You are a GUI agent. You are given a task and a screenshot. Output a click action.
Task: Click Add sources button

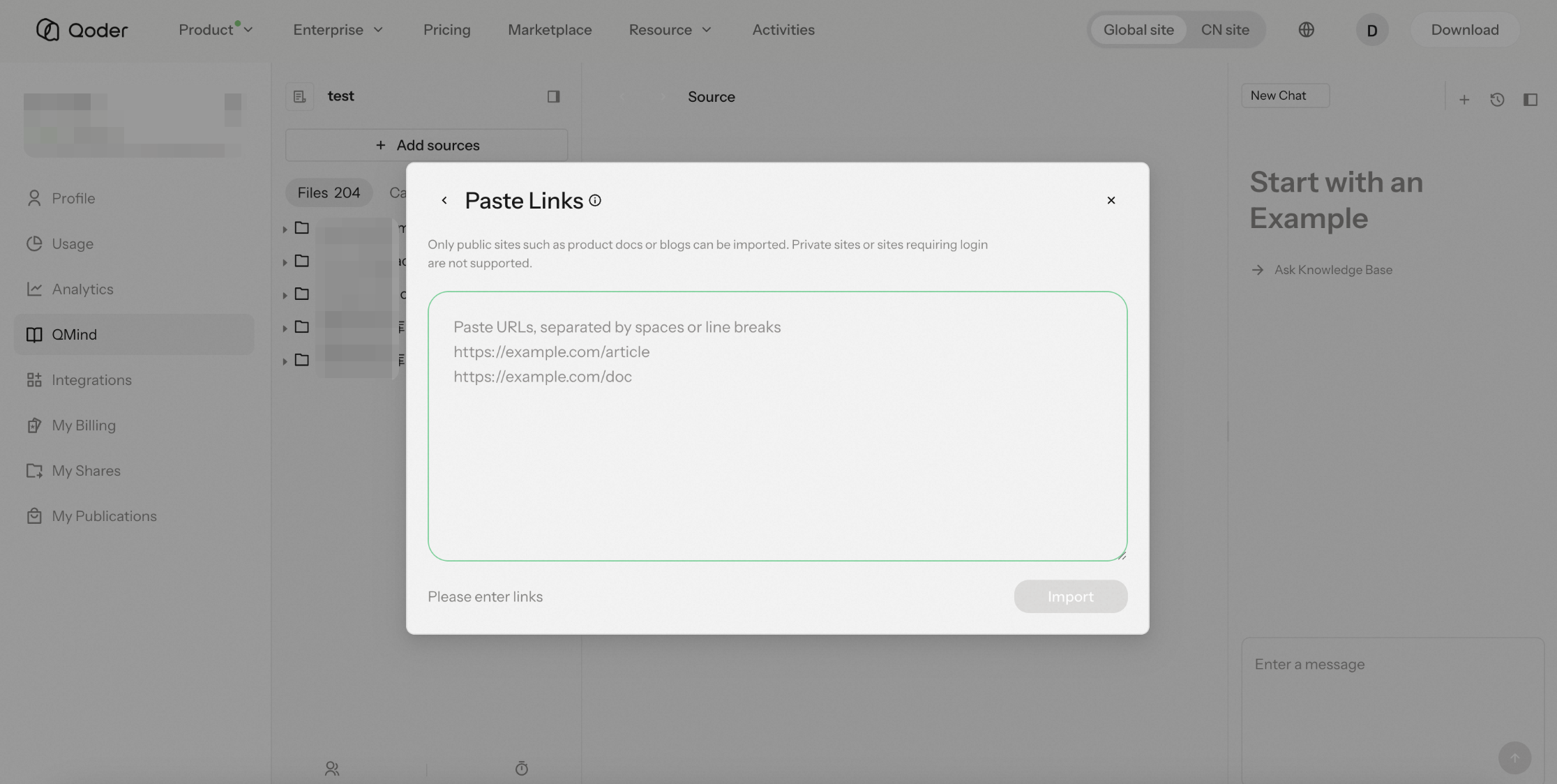[x=427, y=145]
